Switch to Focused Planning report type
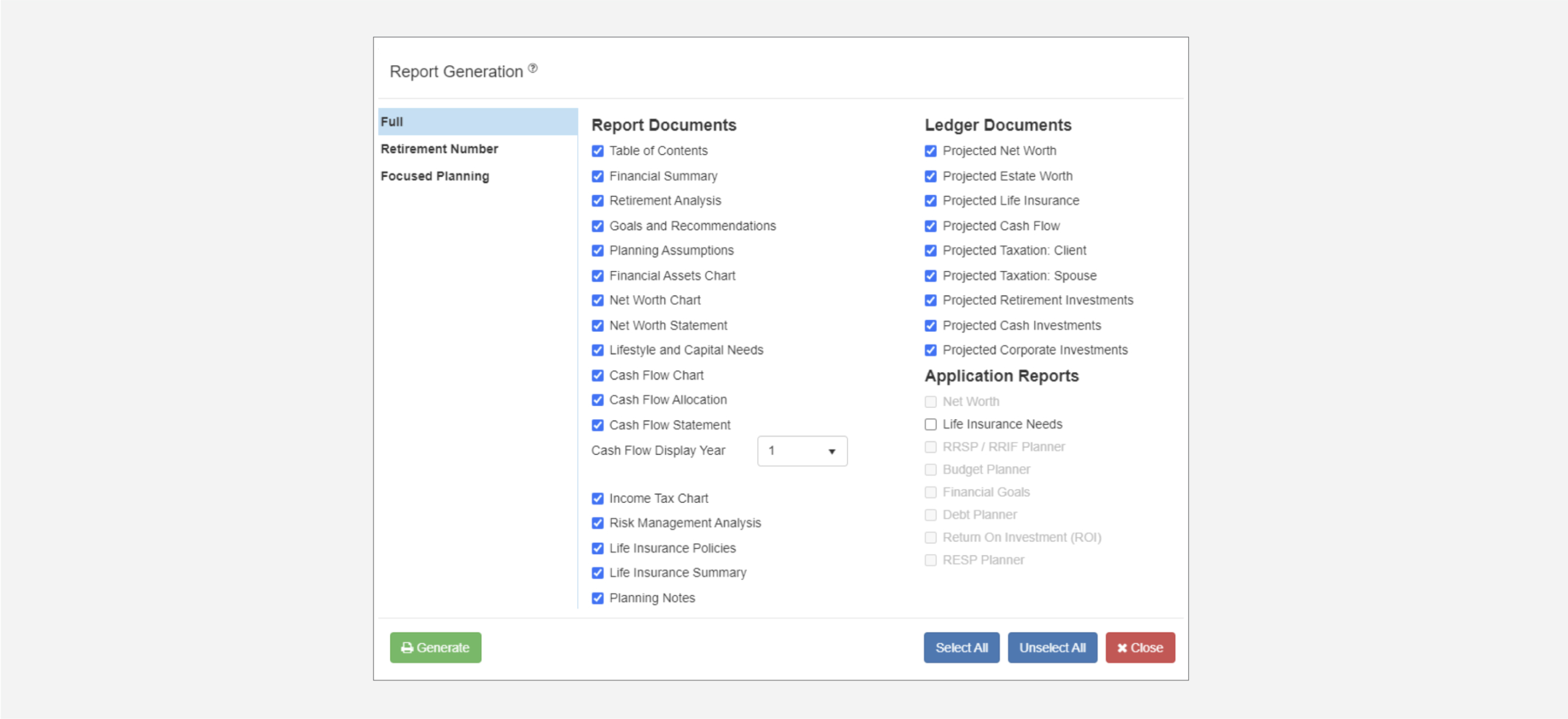1568x719 pixels. [x=435, y=176]
